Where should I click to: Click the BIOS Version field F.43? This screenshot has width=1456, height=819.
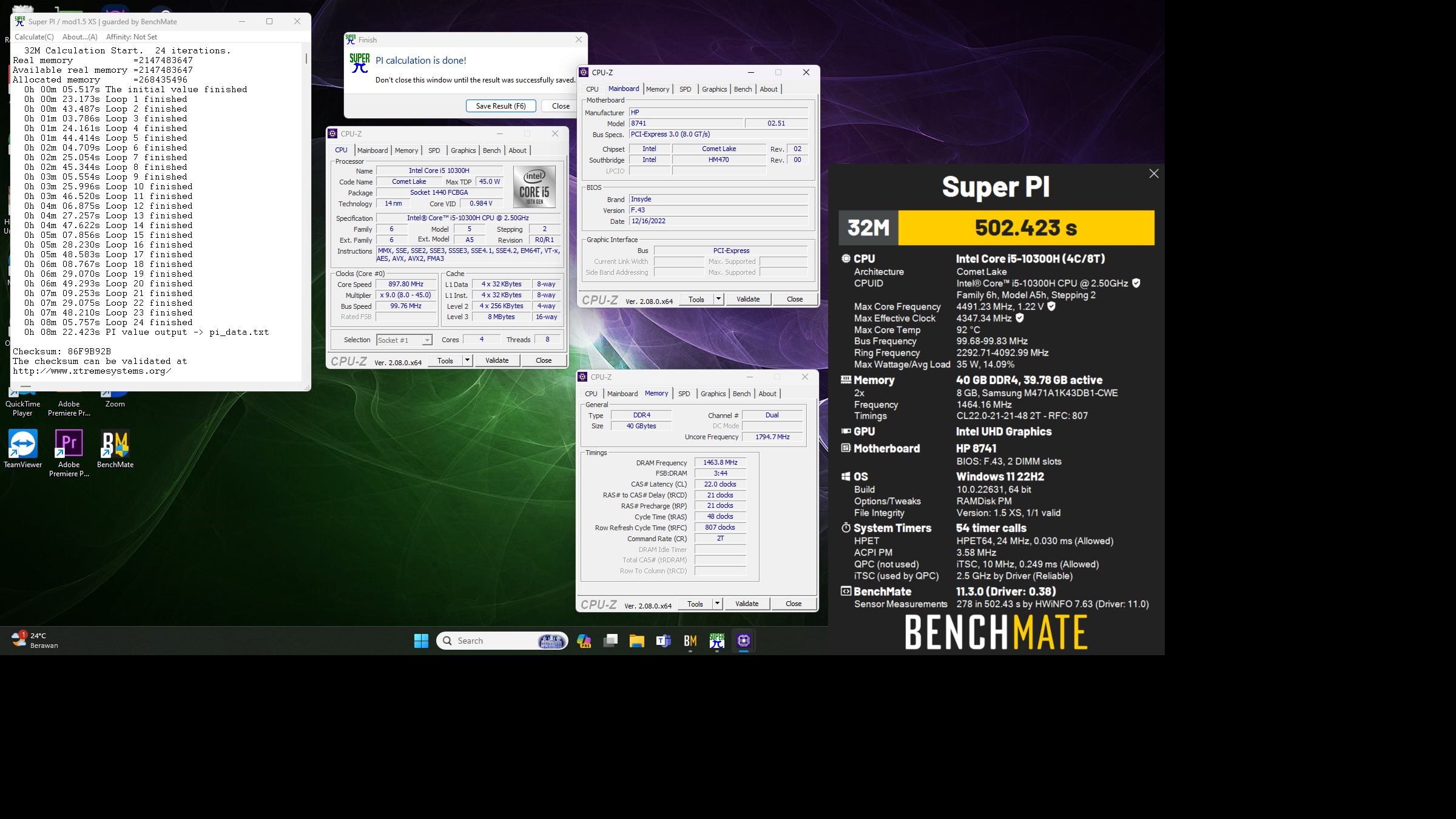coord(718,210)
